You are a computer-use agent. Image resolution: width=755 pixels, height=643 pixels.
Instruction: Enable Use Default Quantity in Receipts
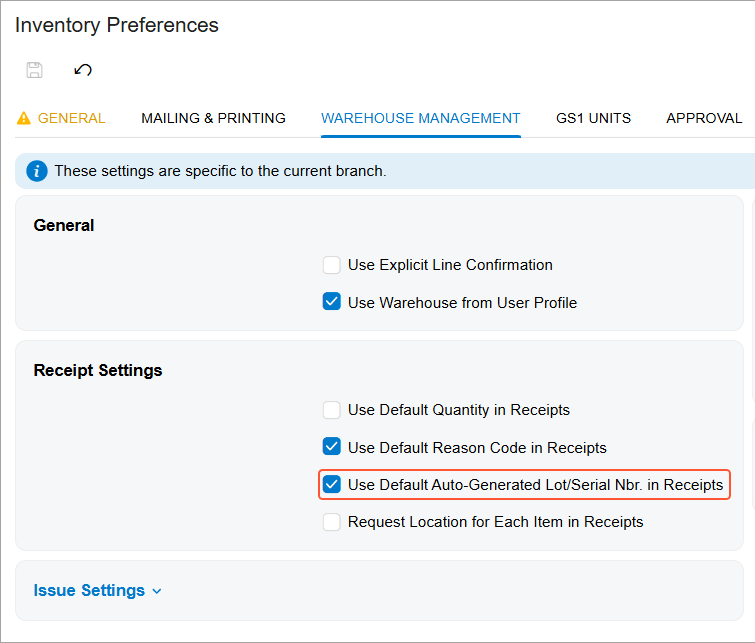[332, 410]
